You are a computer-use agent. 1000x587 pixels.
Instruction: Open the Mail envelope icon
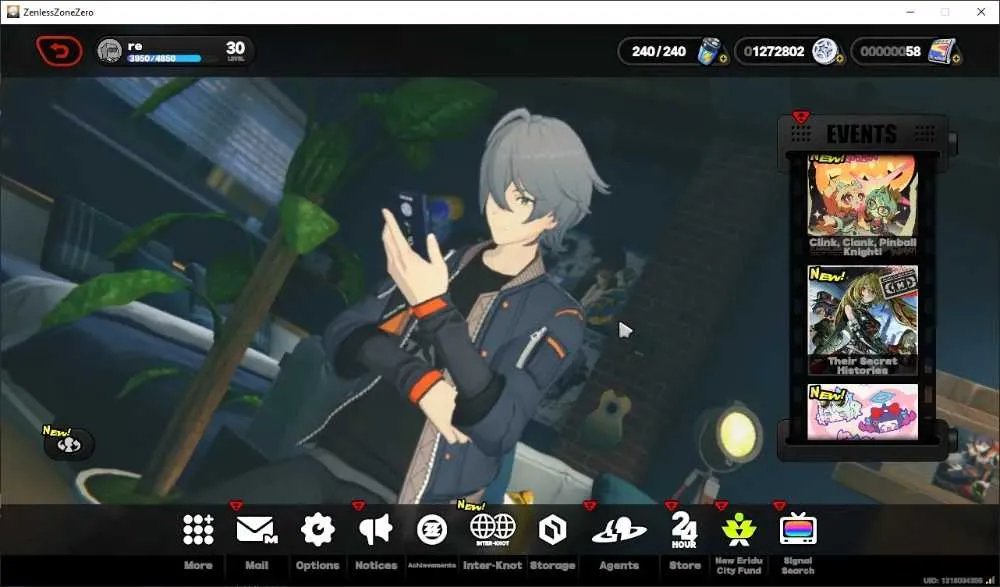pyautogui.click(x=256, y=530)
